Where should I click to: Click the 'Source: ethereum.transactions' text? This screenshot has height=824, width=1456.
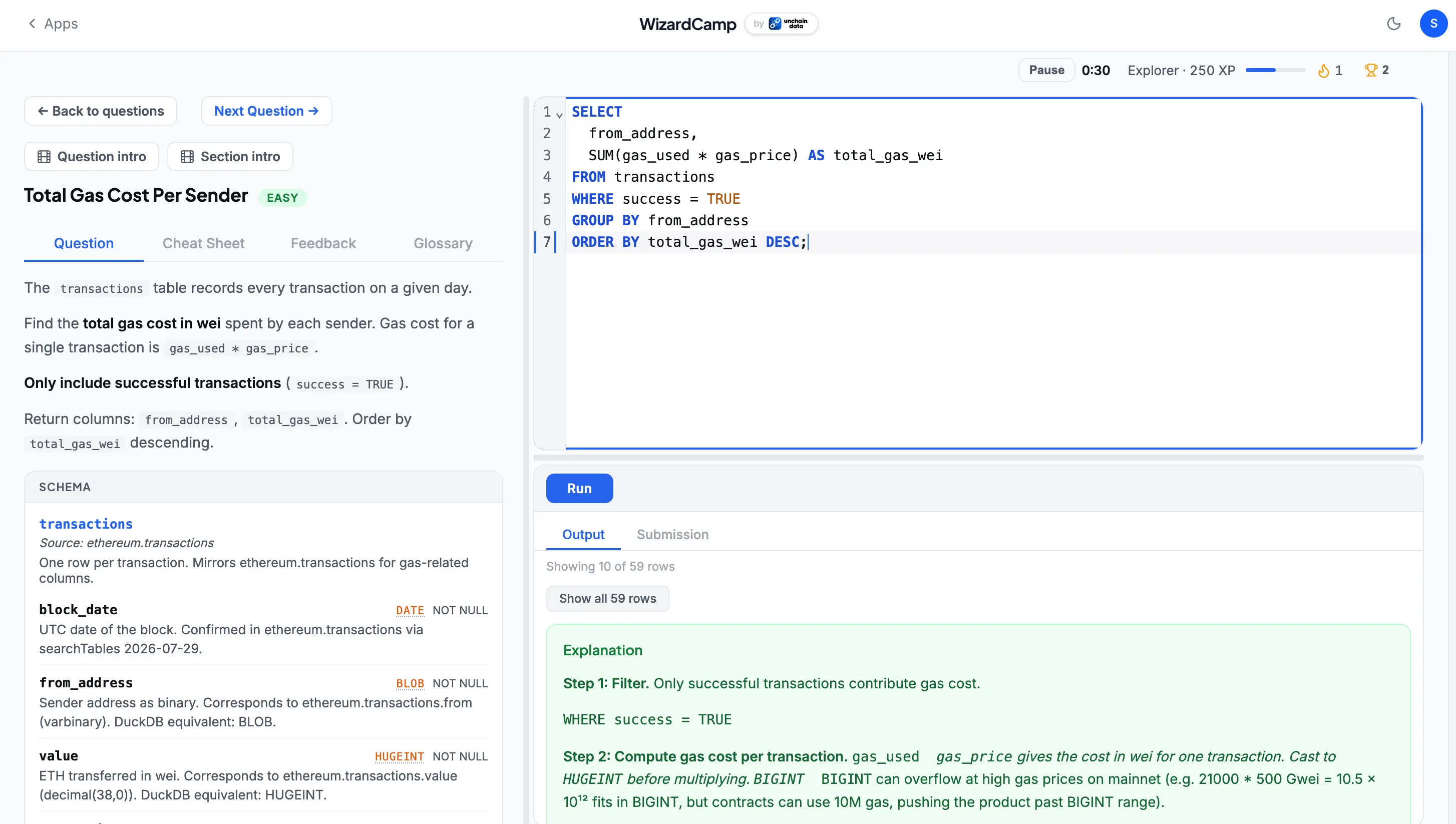[126, 543]
